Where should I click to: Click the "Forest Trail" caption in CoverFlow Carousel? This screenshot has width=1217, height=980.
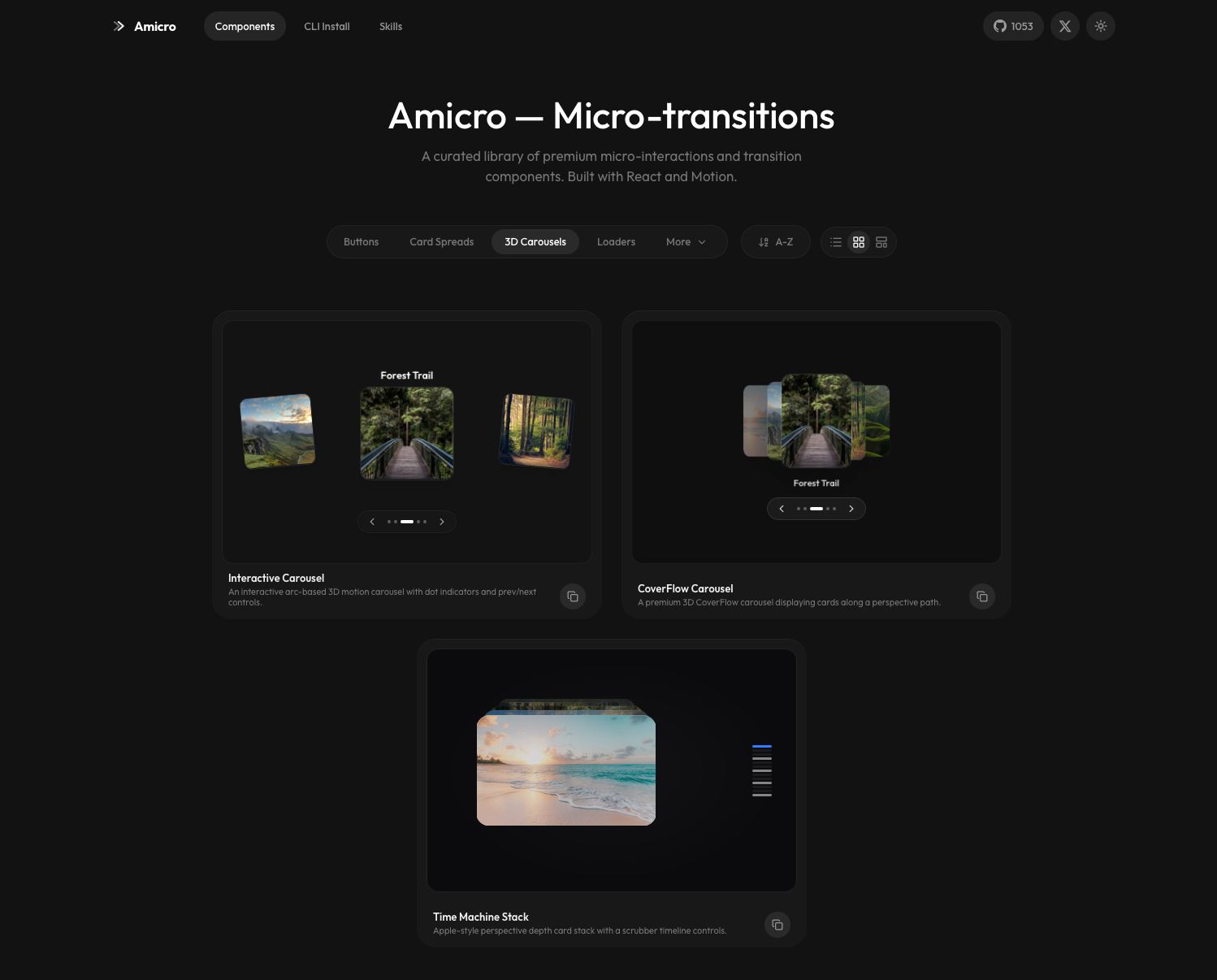pyautogui.click(x=816, y=483)
